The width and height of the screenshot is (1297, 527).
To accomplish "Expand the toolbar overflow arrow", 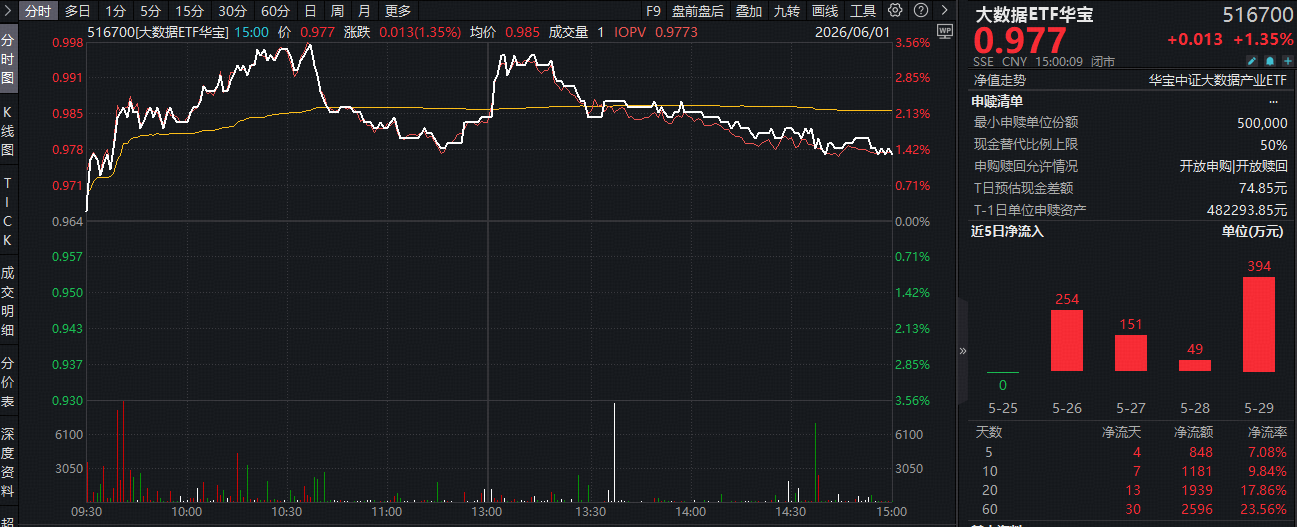I will tap(945, 11).
